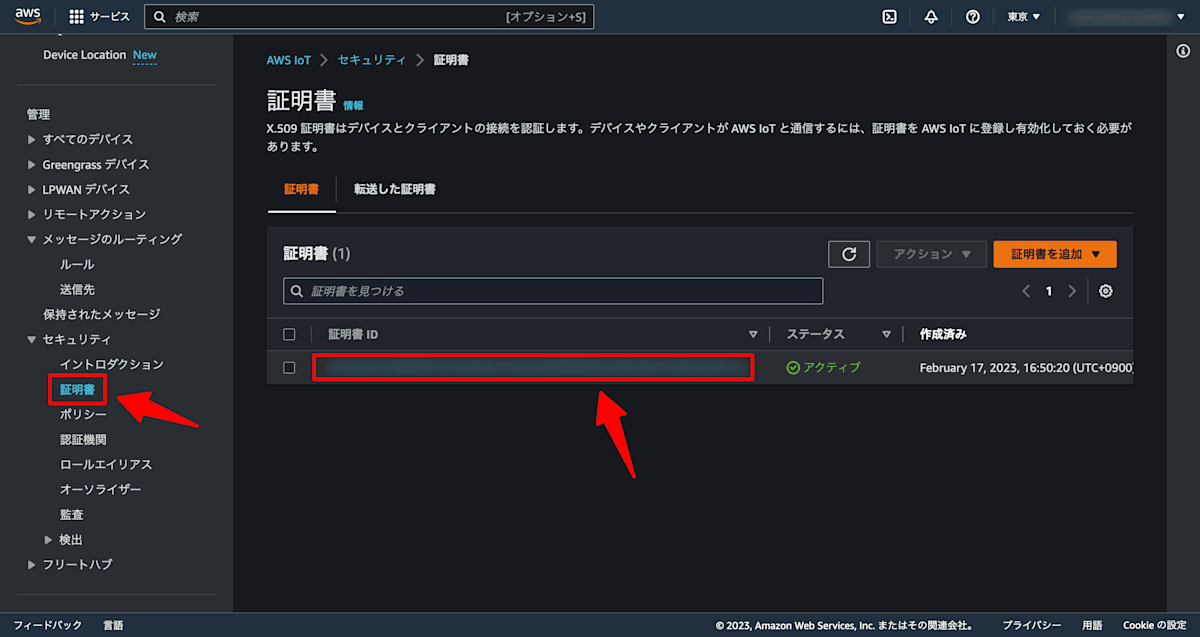Open the 情報 link beside title
This screenshot has width=1200, height=637.
point(353,105)
